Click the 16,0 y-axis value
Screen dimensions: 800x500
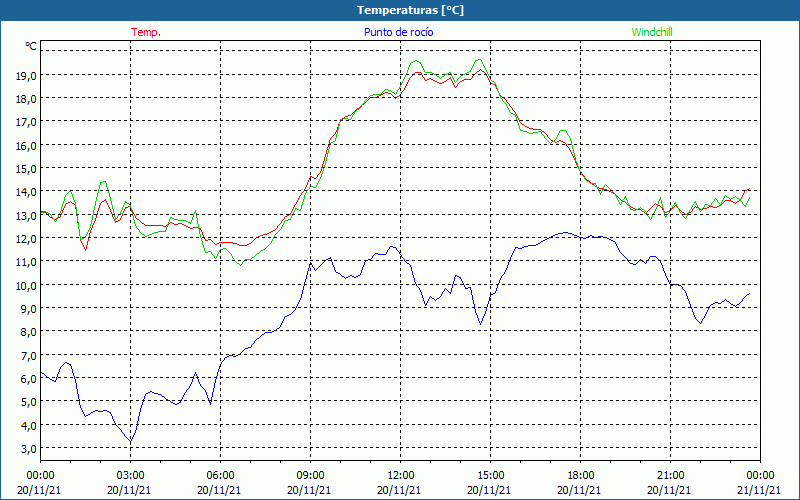27,145
